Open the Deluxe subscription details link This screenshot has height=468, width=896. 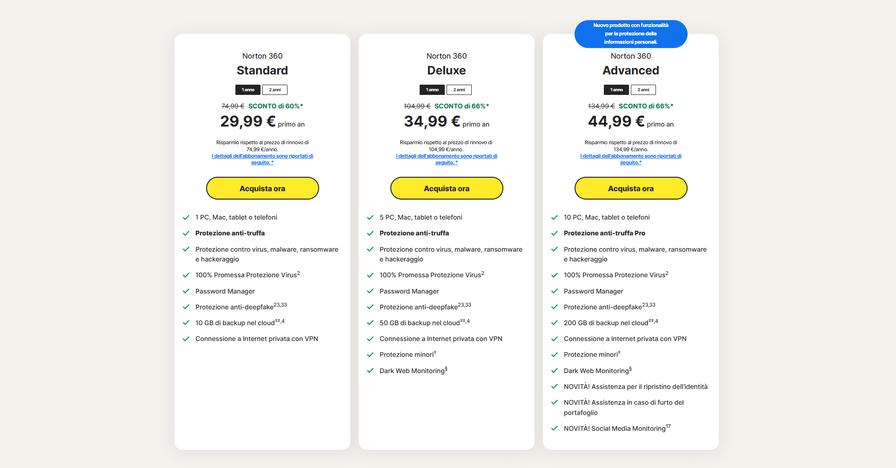coord(446,158)
